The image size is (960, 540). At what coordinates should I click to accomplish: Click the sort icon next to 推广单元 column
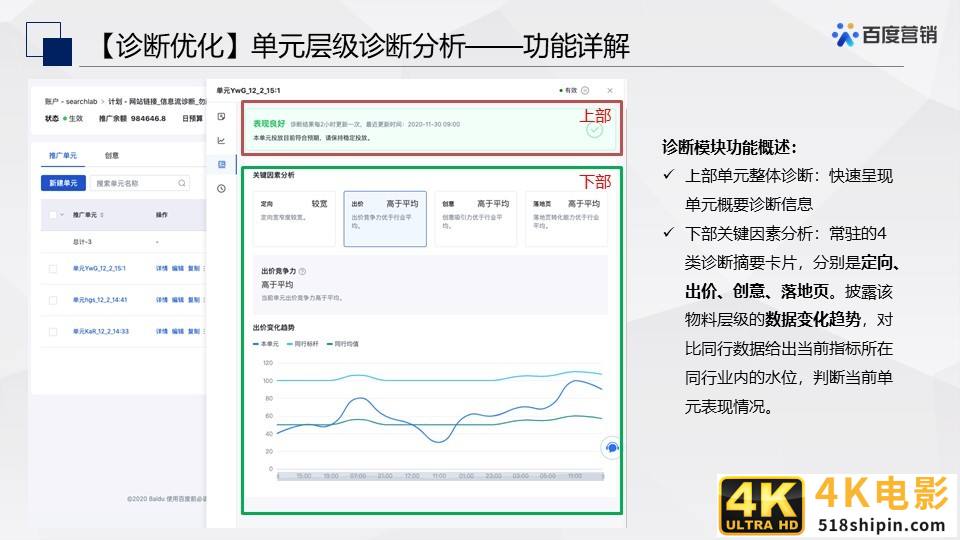point(102,215)
